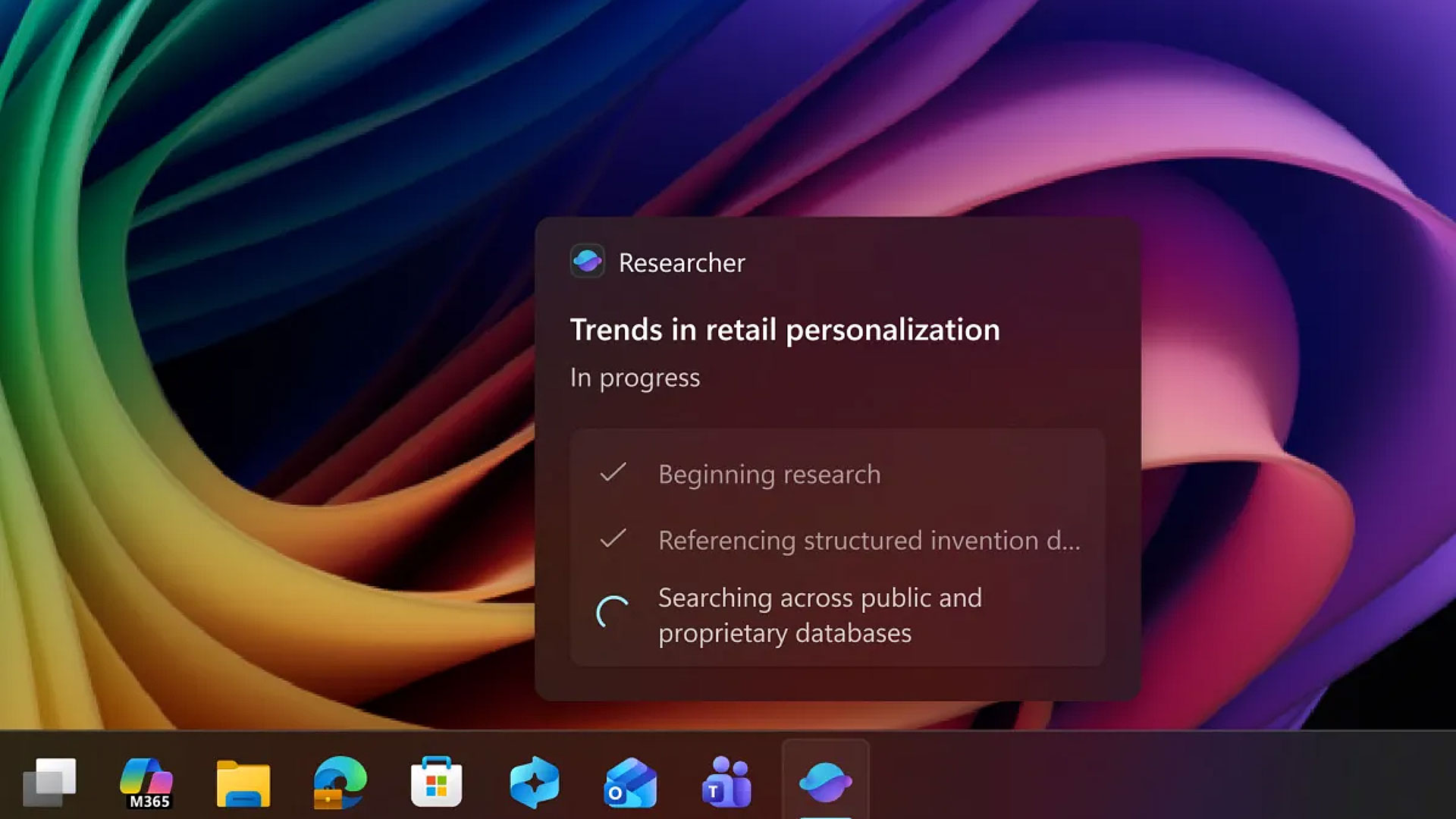Open Microsoft Edge browser
The width and height of the screenshot is (1456, 819).
pos(340,782)
